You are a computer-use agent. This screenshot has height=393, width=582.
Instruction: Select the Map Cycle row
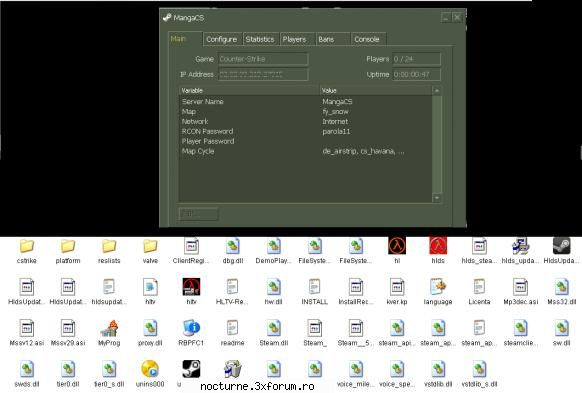pos(305,151)
